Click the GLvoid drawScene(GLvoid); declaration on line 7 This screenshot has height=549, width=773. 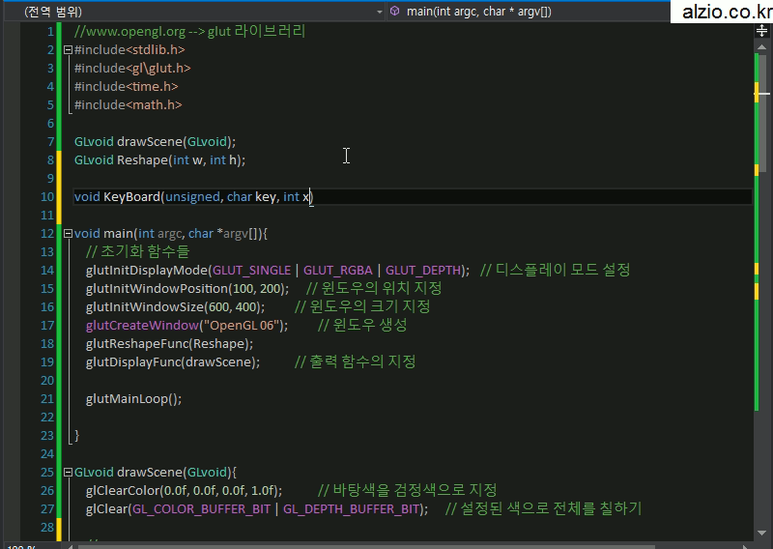pos(155,142)
